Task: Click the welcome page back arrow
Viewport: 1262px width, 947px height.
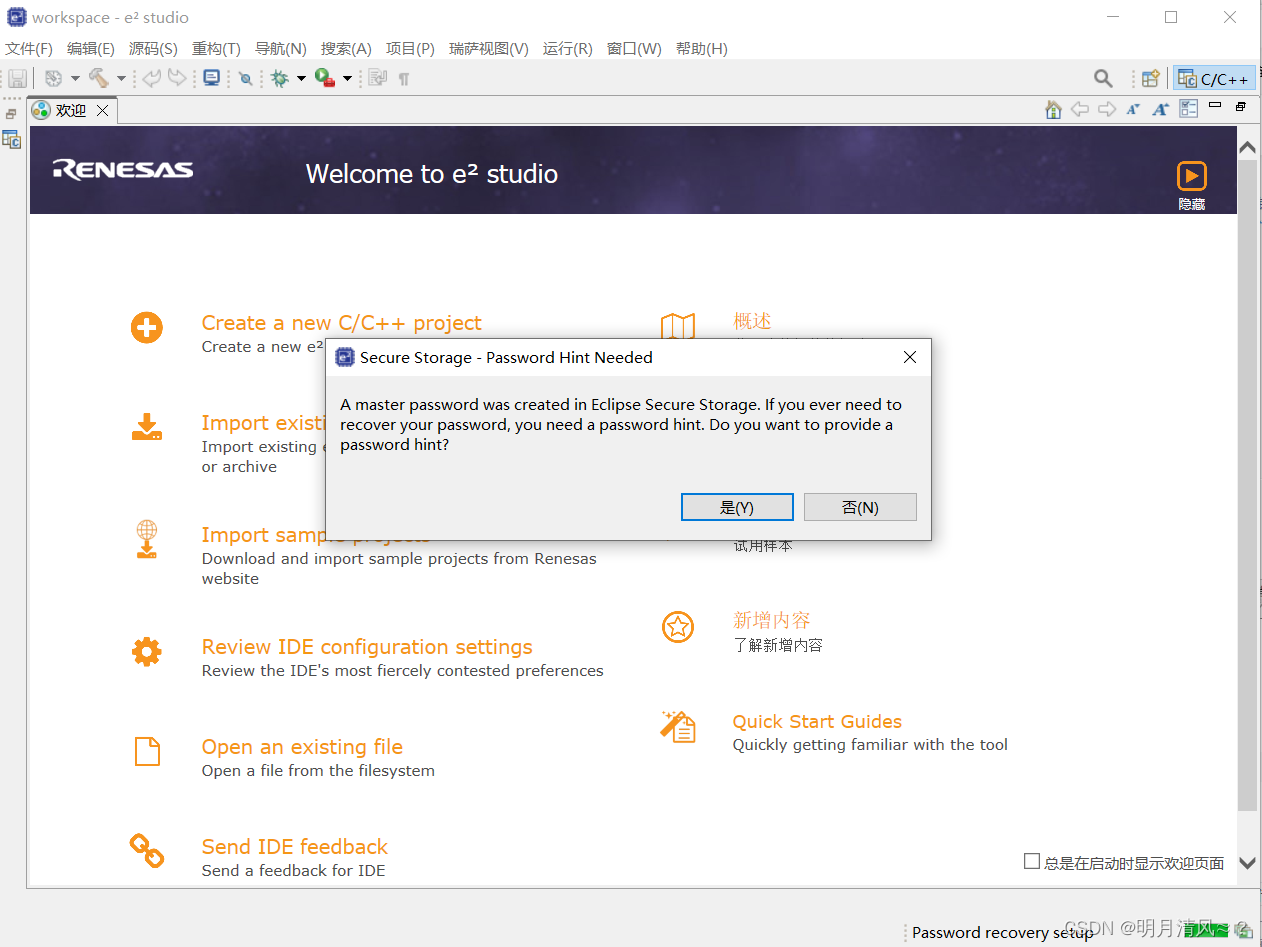Action: coord(1080,109)
